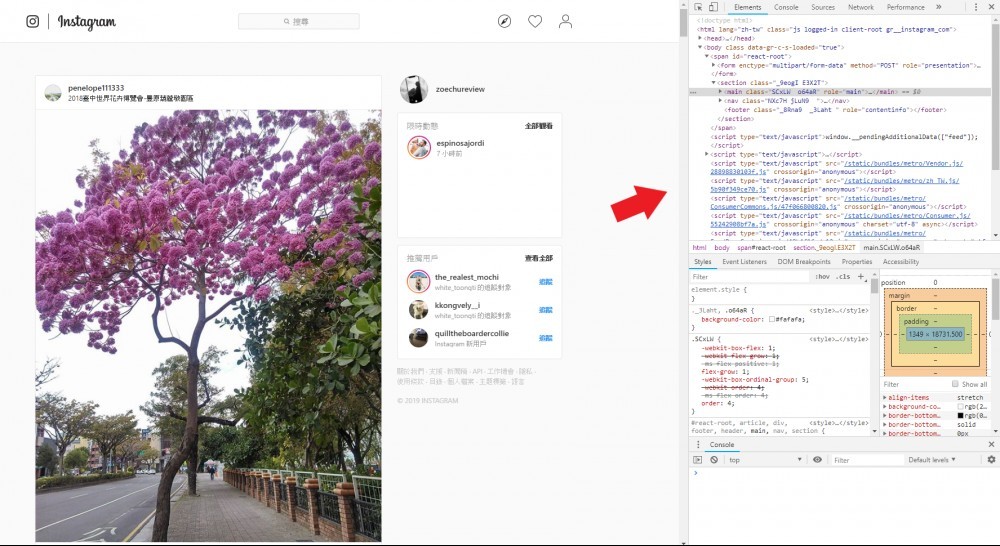Clear the console icon
1000x546 pixels.
(x=714, y=460)
